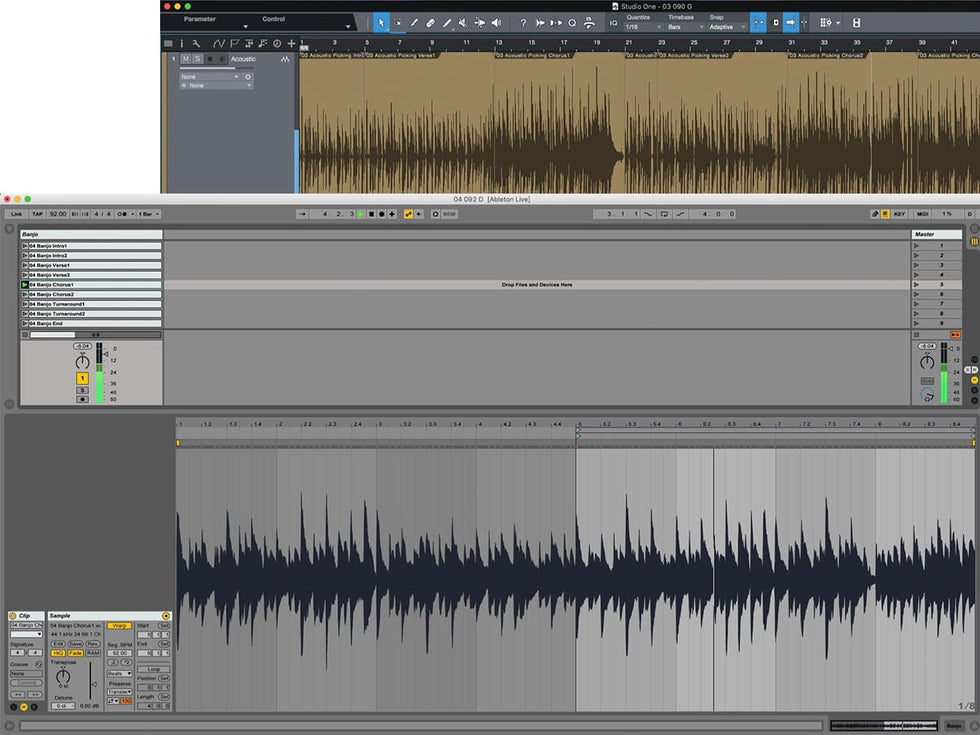Expand the Beats warp mode dropdown
The image size is (980, 735).
[x=119, y=673]
